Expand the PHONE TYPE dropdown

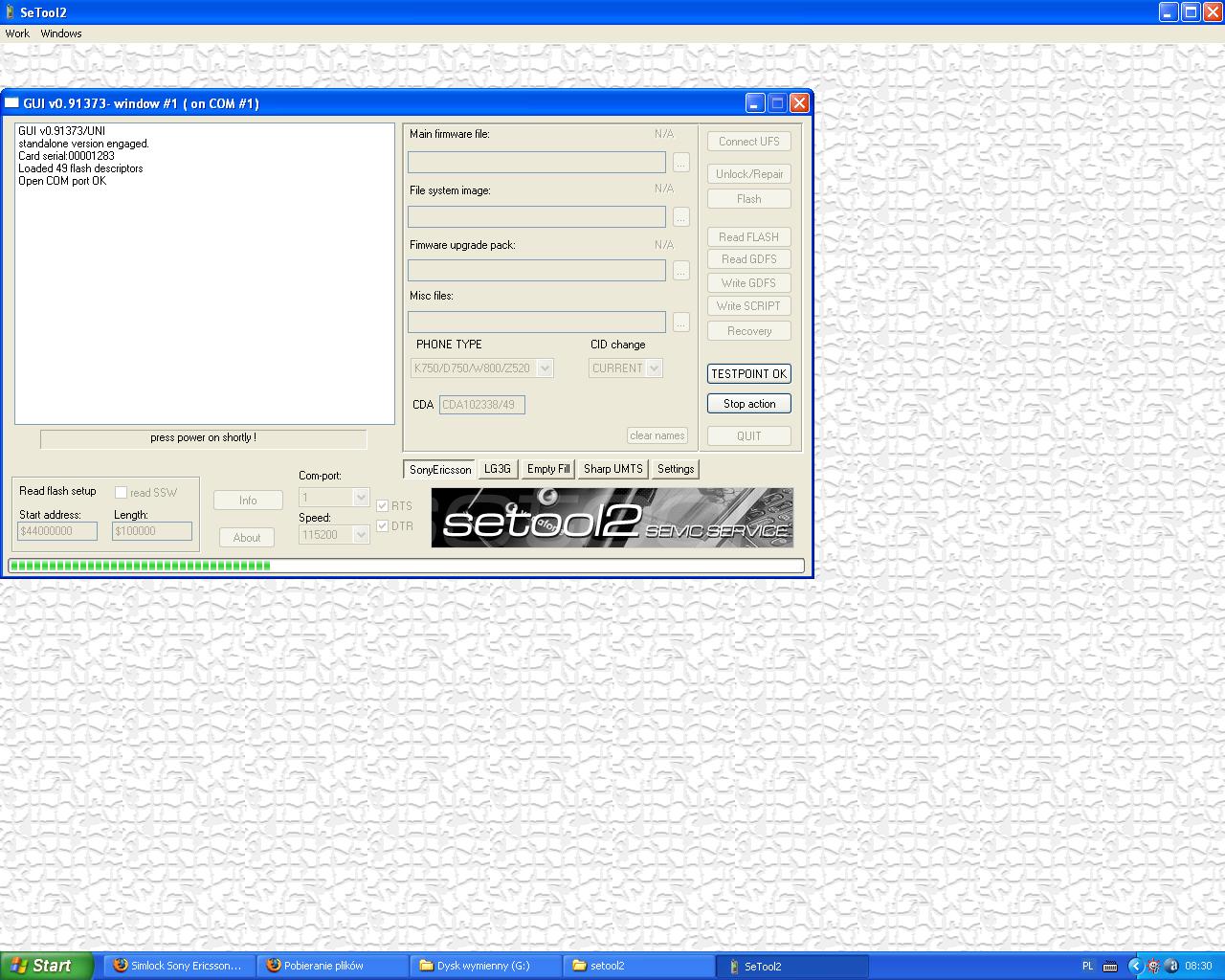pyautogui.click(x=545, y=368)
